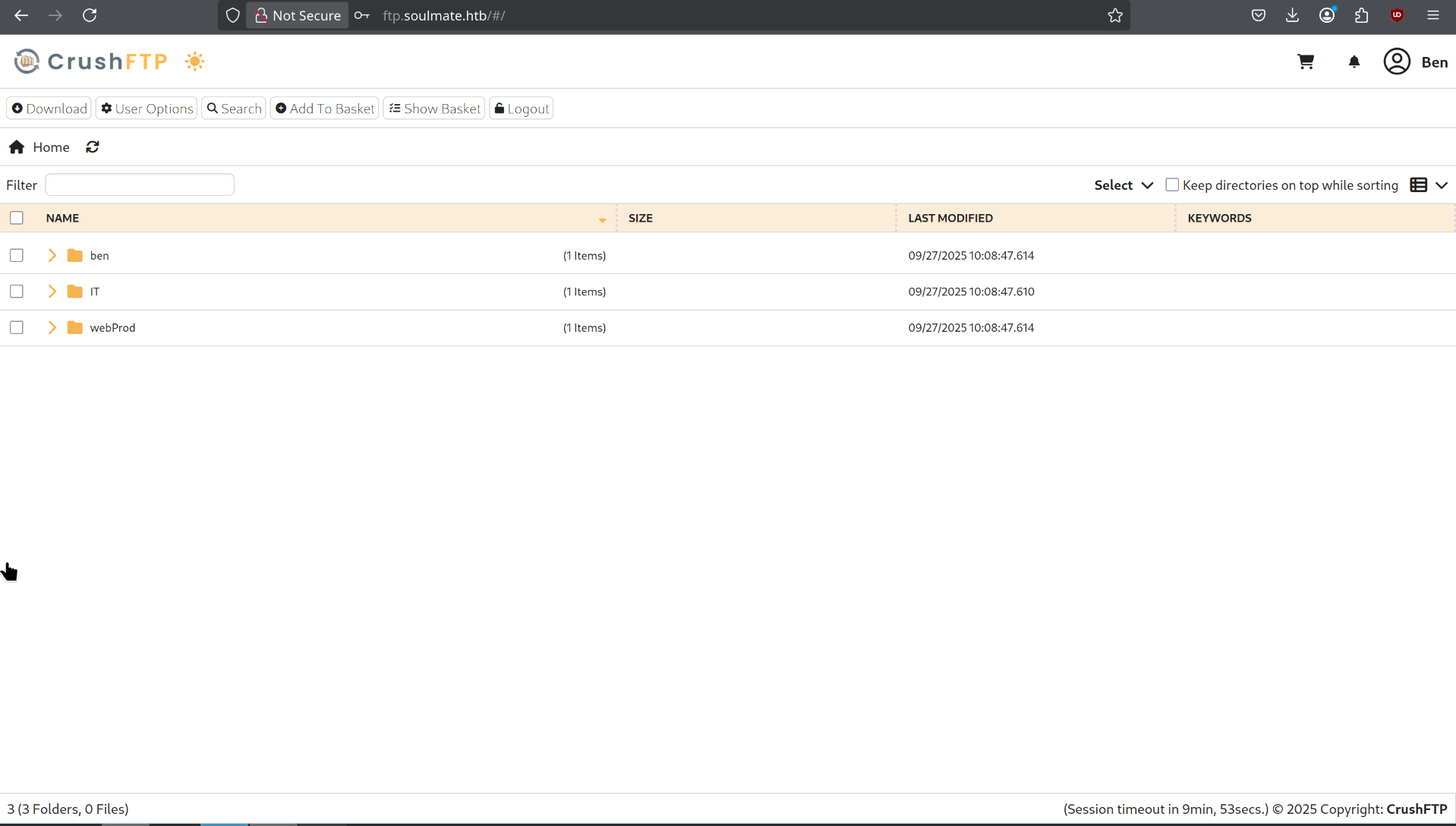Check the box for the ben folder

click(x=17, y=256)
